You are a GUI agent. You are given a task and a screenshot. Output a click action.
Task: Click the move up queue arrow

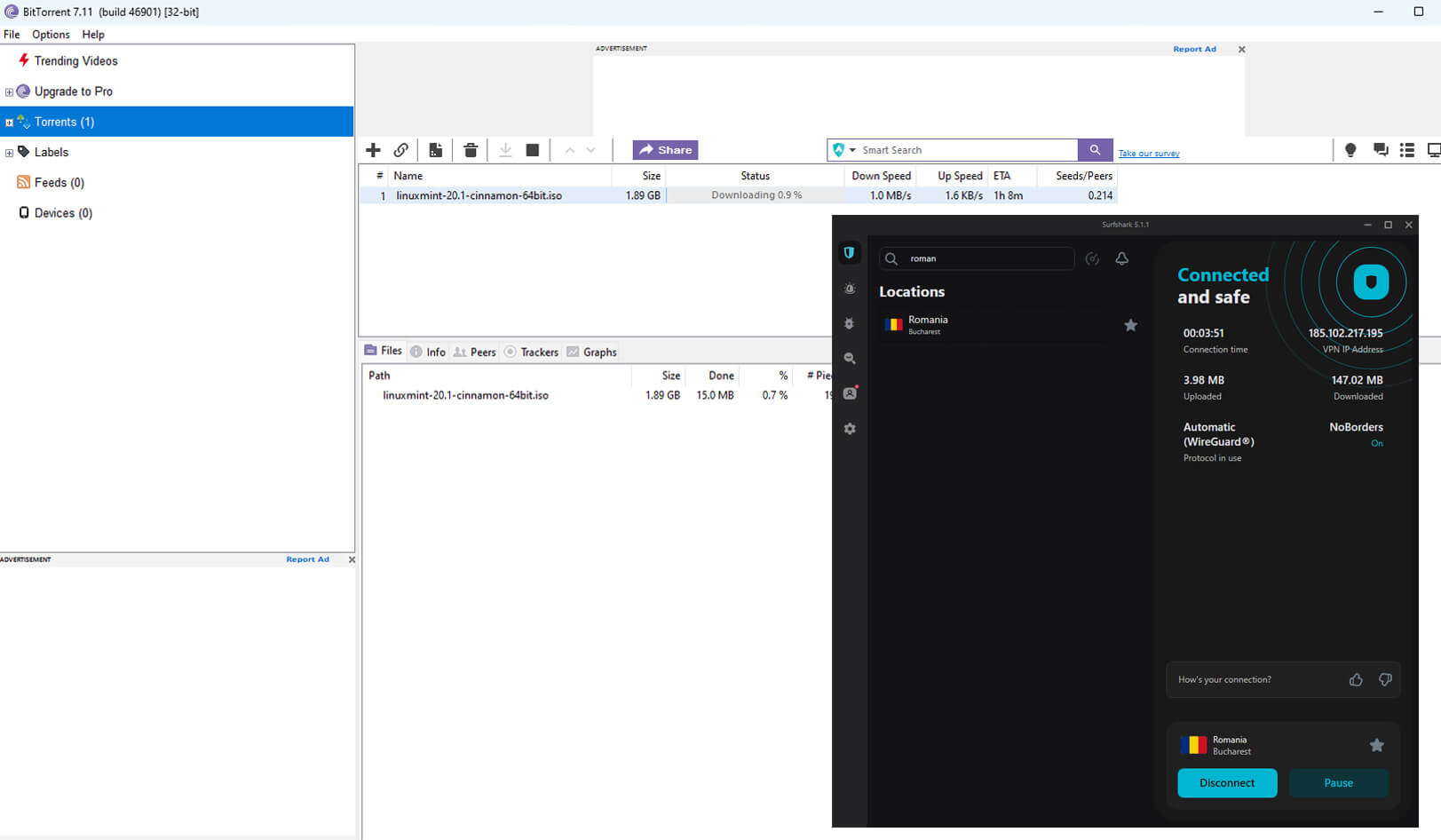[570, 150]
